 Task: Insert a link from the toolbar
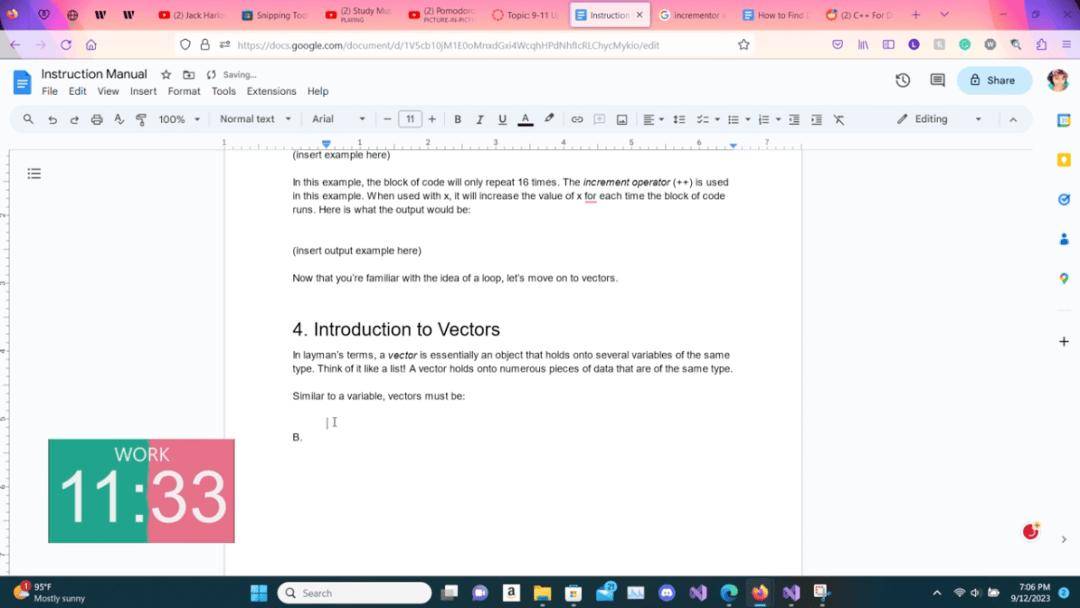click(577, 119)
